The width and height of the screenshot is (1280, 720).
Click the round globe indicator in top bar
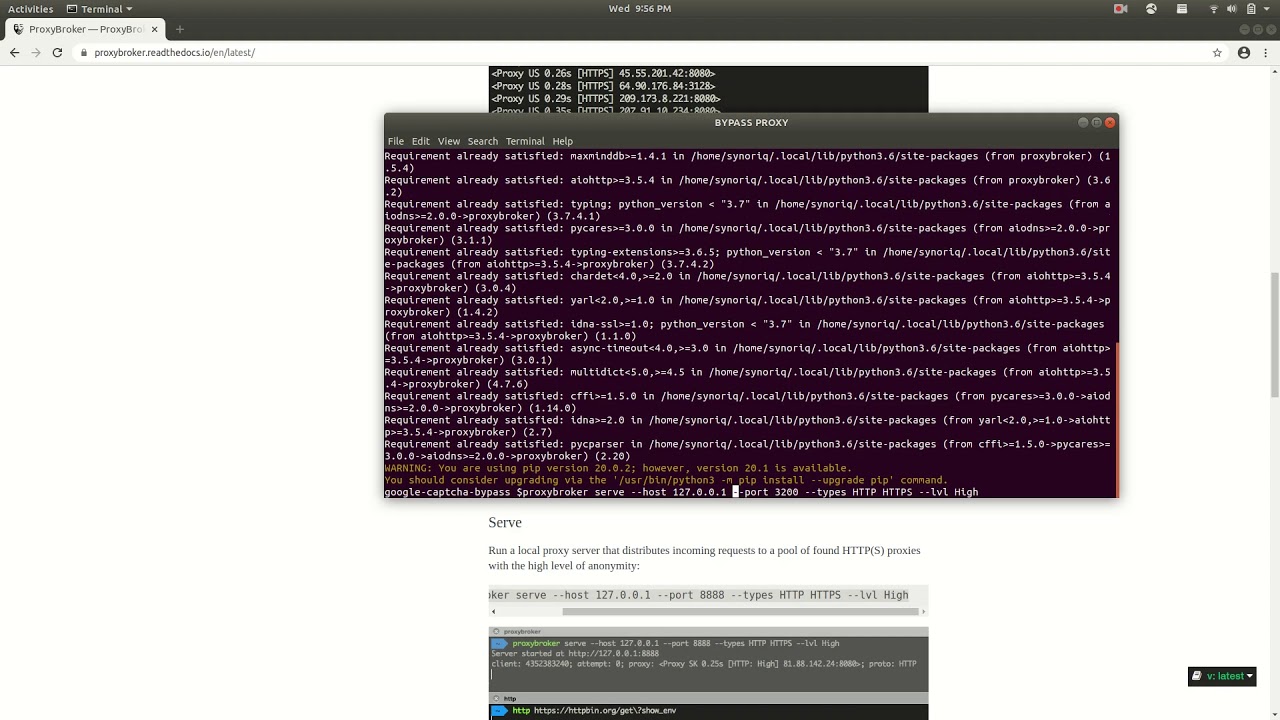pos(1151,9)
